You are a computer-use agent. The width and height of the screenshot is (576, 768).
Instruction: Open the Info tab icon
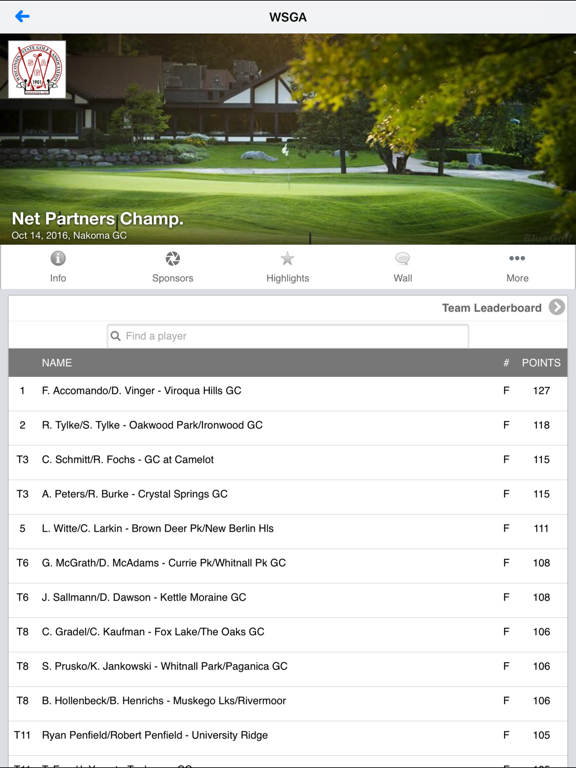pos(58,258)
